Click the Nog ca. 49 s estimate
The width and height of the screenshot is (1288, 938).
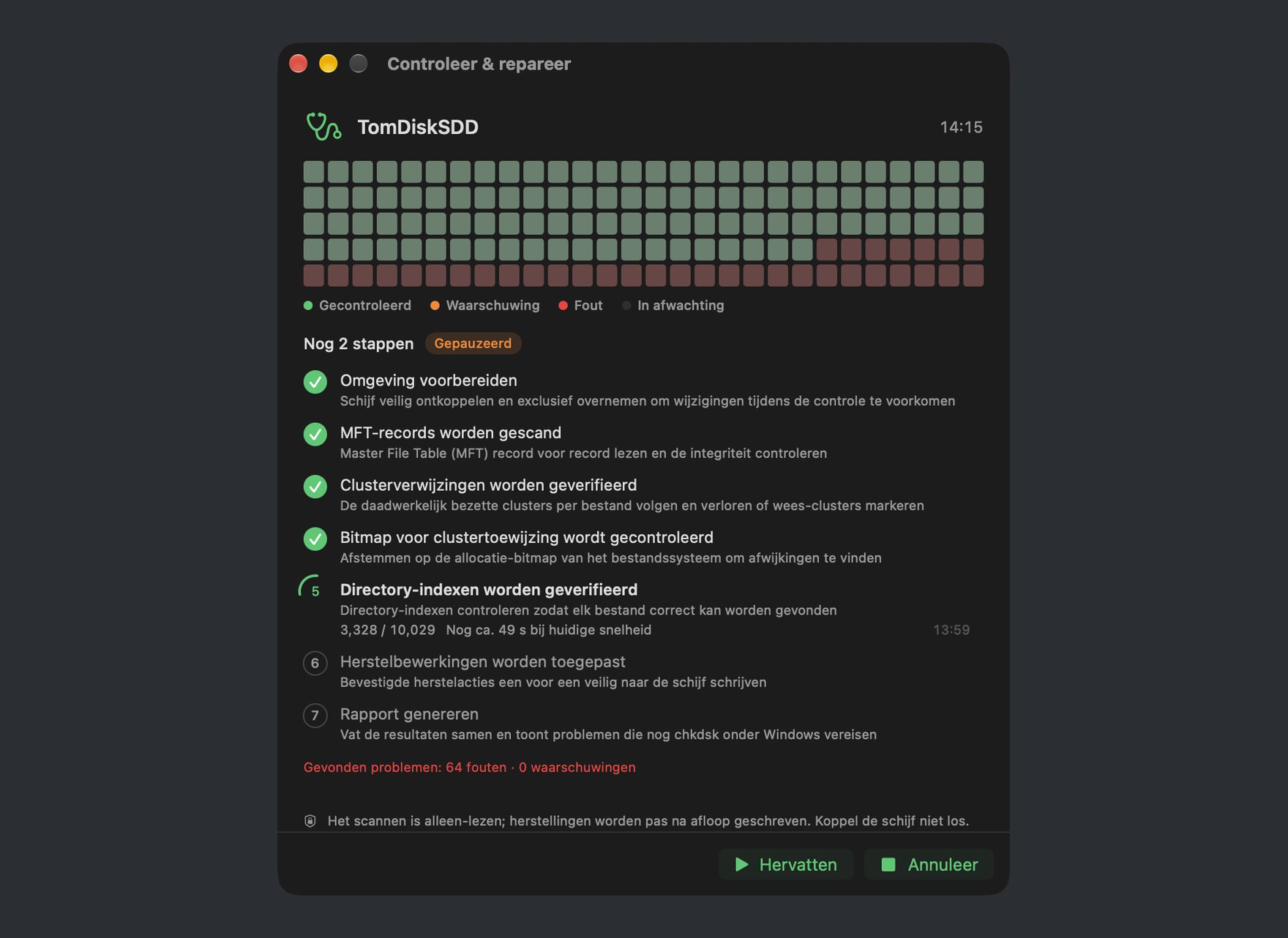click(549, 630)
